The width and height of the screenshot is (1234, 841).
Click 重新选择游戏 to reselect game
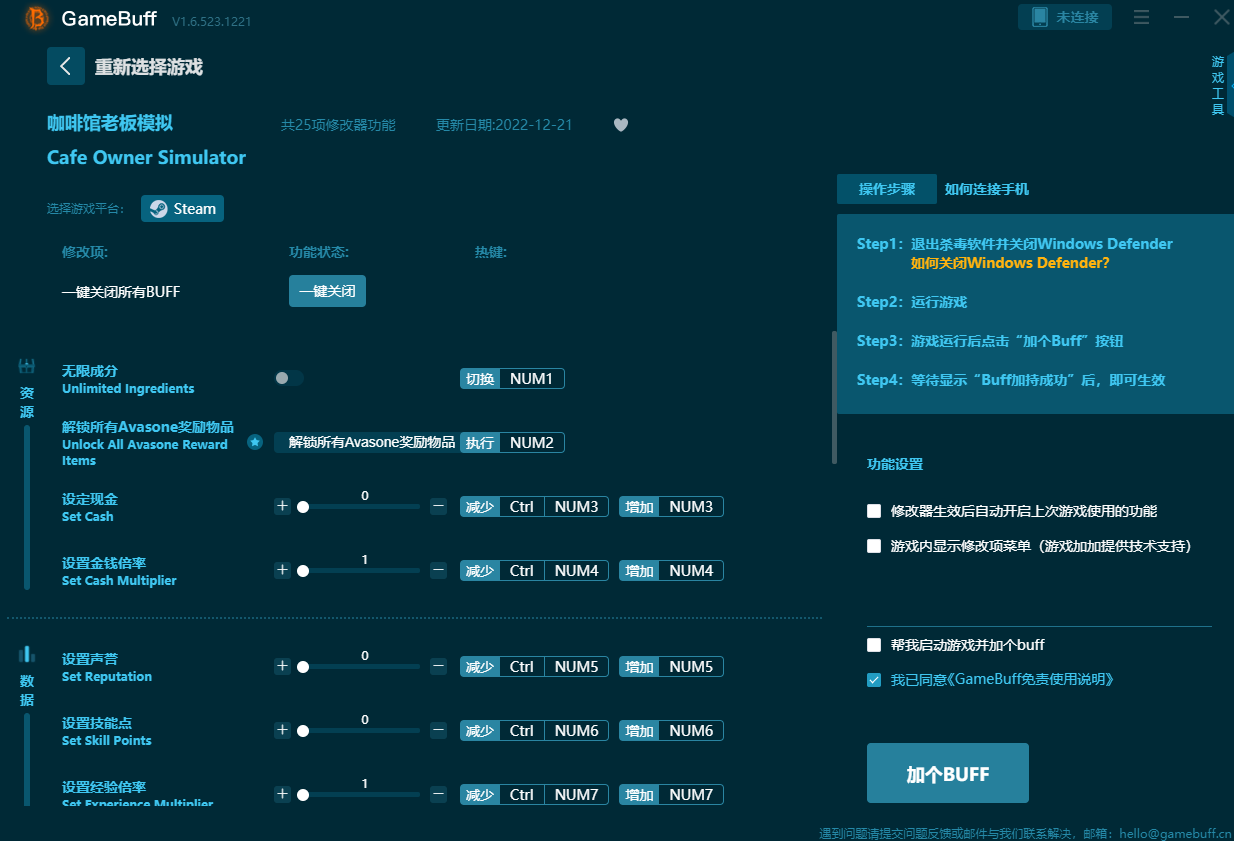pos(149,67)
